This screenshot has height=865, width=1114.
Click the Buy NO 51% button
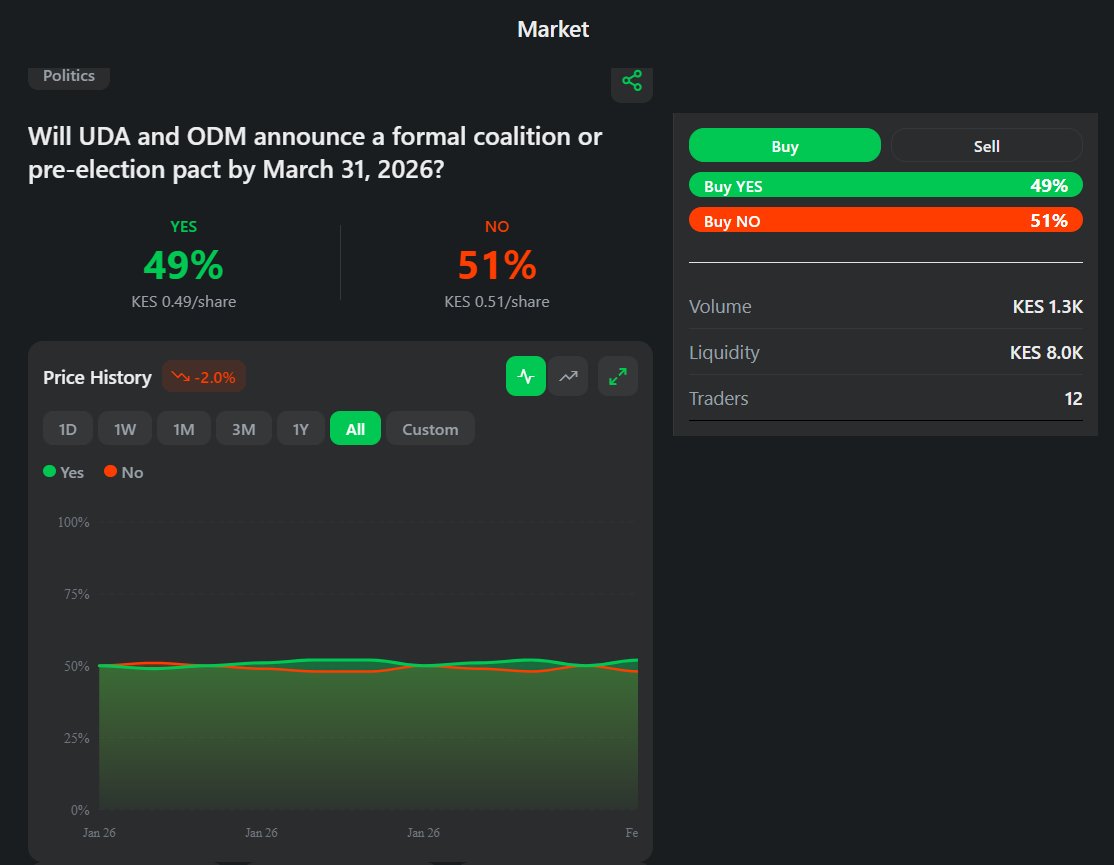(x=885, y=220)
